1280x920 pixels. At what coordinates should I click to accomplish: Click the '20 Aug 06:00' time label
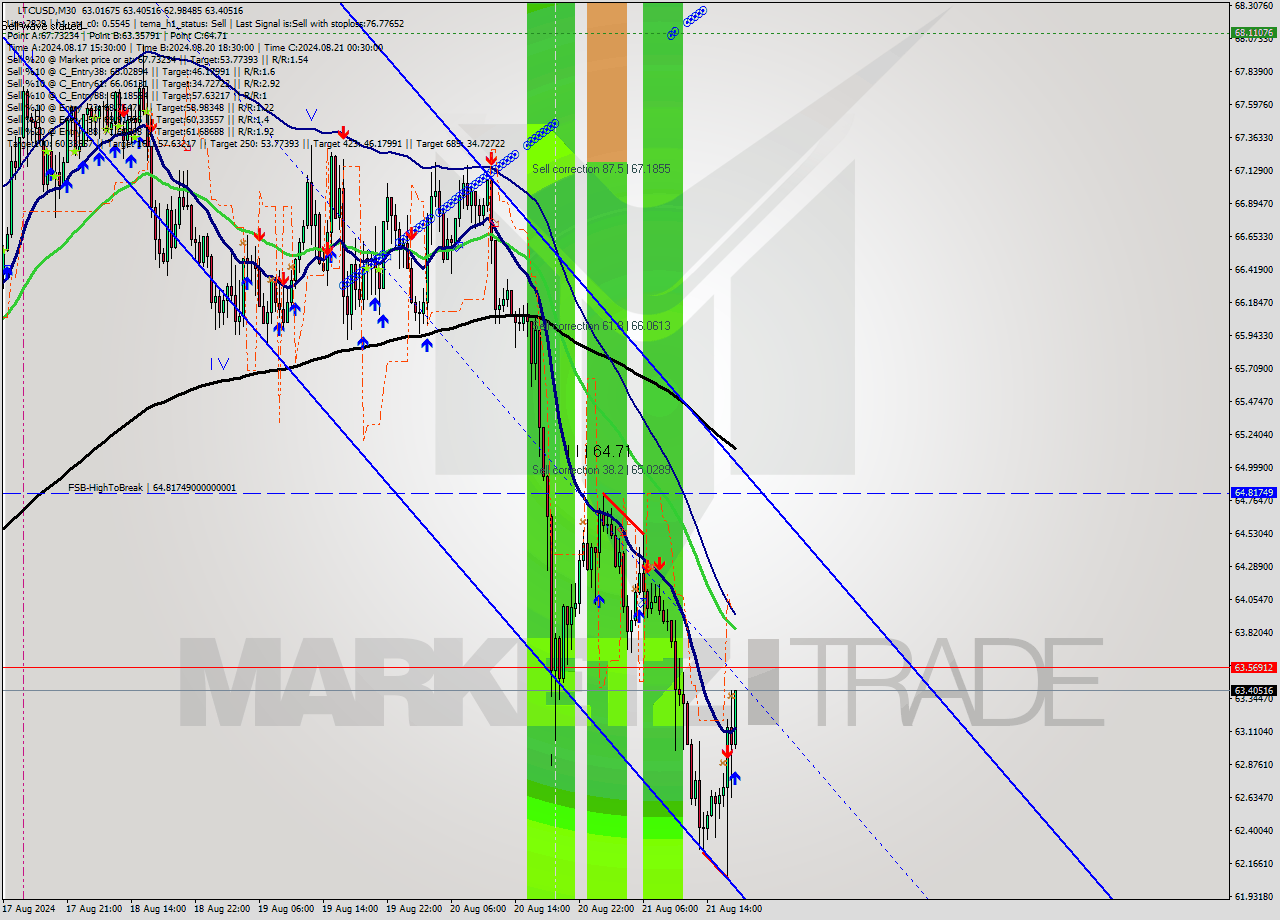point(478,909)
